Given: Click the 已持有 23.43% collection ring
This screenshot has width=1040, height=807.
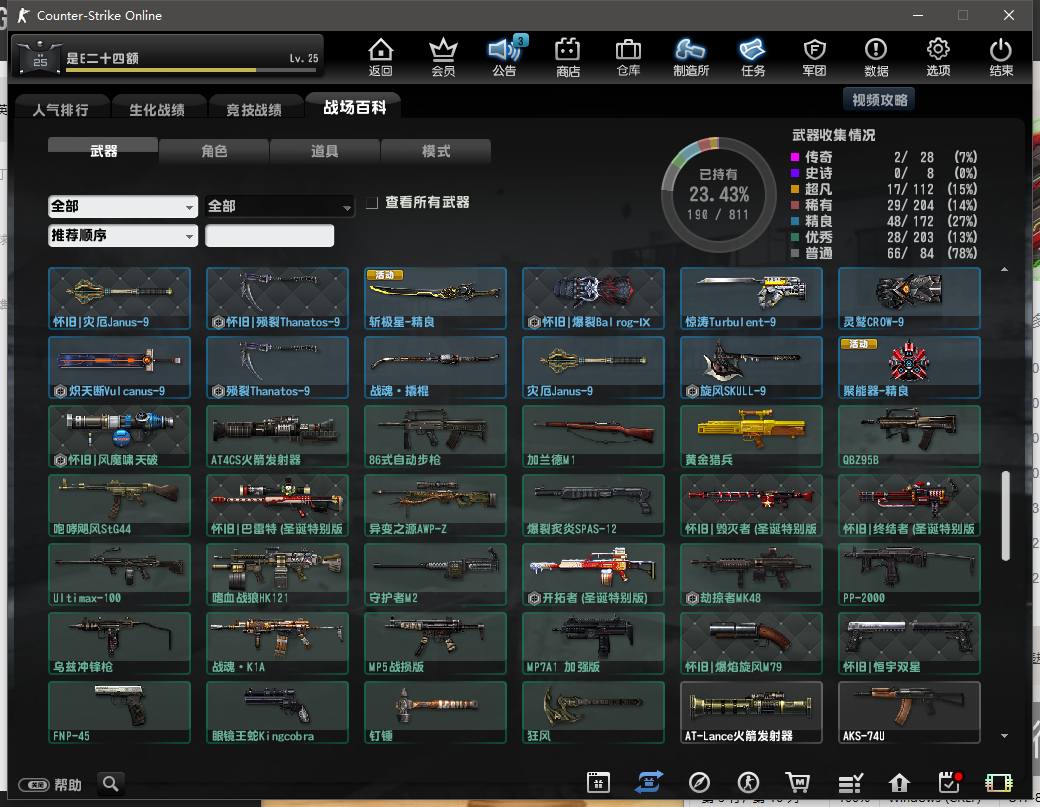Looking at the screenshot, I should click(718, 194).
